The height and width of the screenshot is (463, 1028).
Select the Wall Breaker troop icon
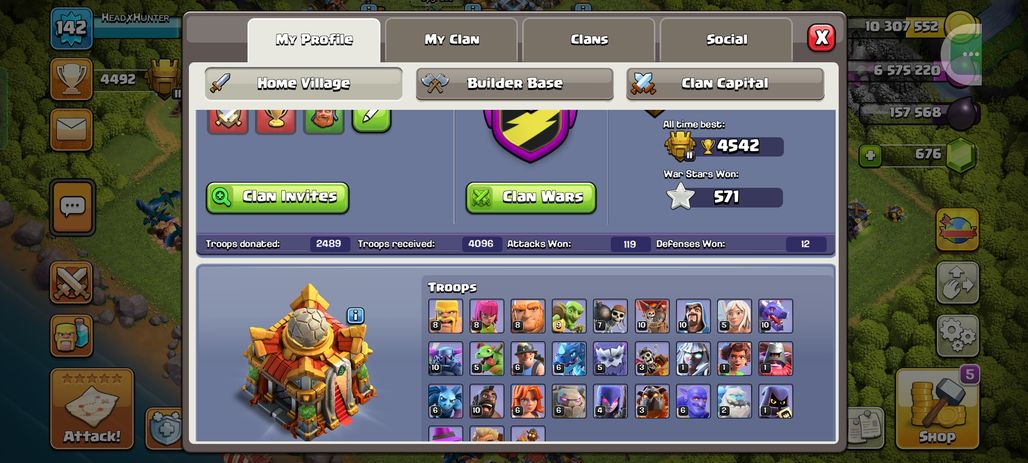pos(610,316)
